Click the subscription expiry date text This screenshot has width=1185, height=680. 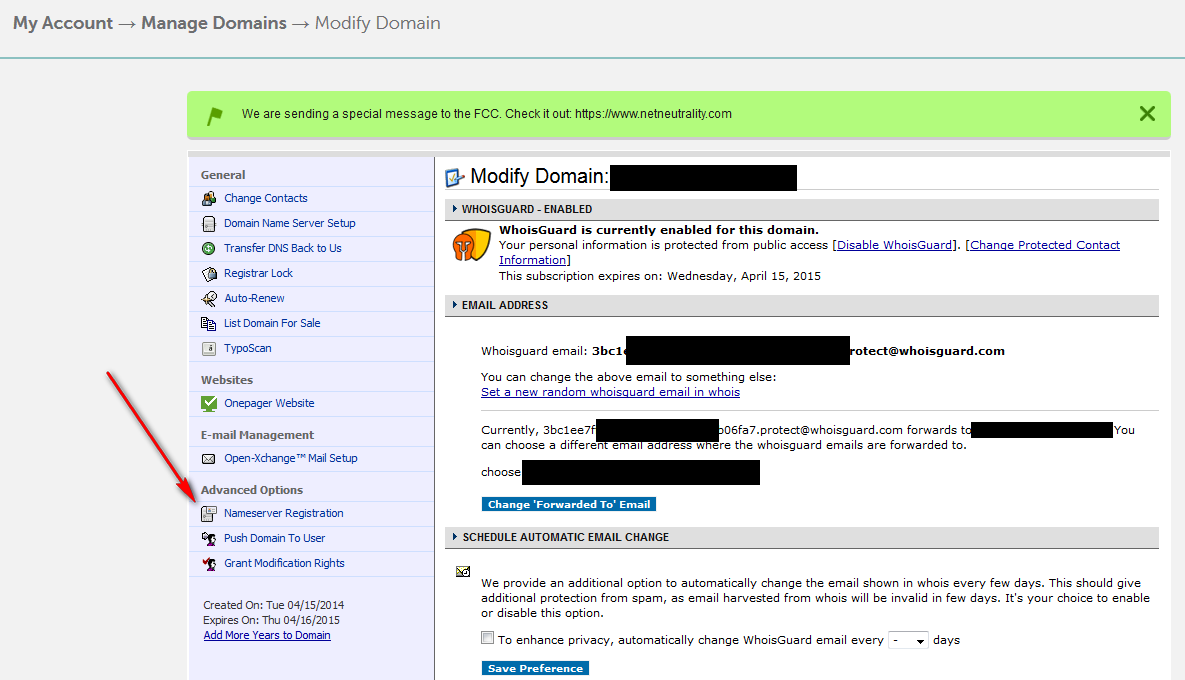click(x=744, y=276)
